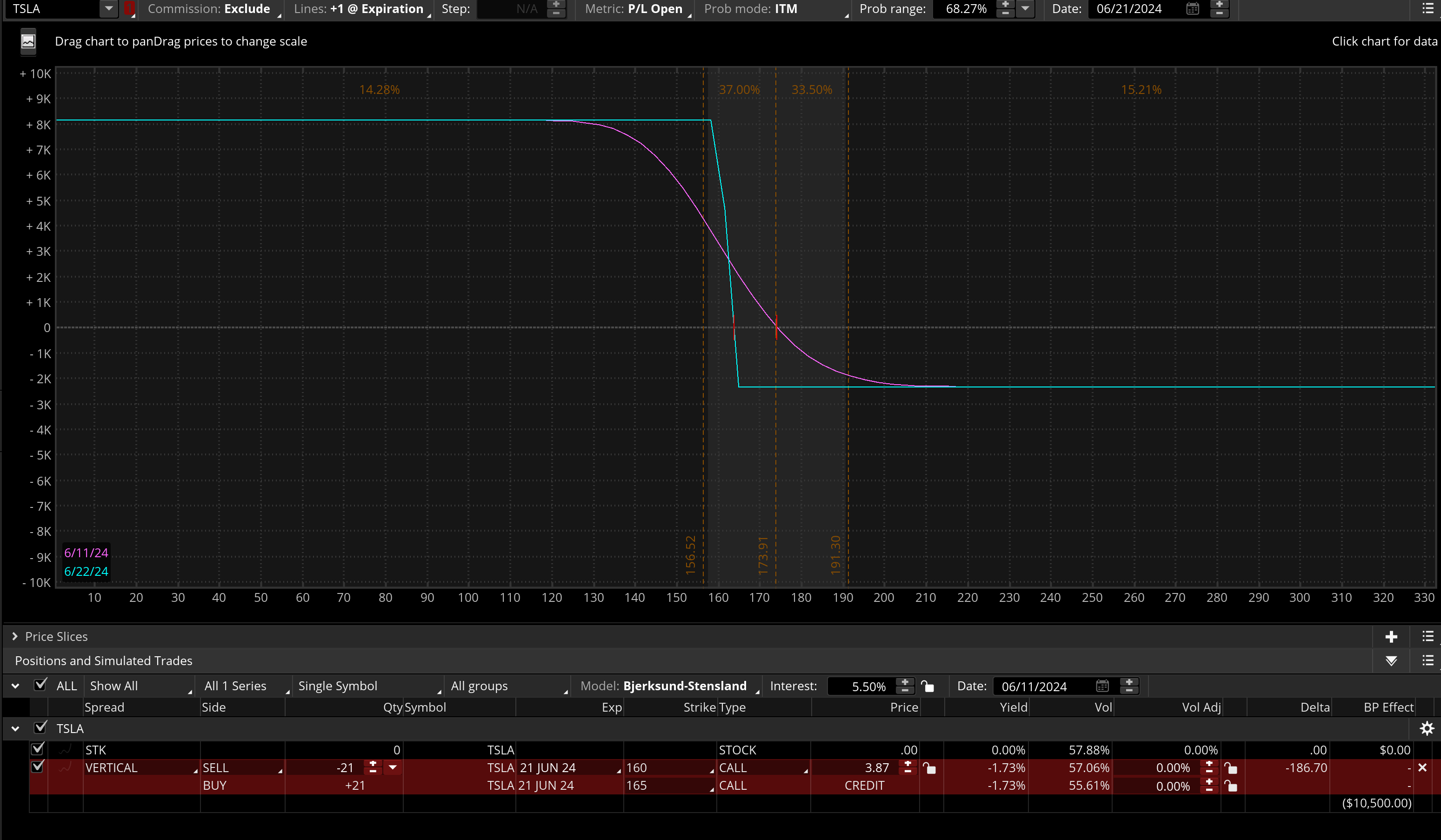Open the SELL row 21 JUN 24 expiration dropdown
Image resolution: width=1441 pixels, height=840 pixels.
click(569, 767)
